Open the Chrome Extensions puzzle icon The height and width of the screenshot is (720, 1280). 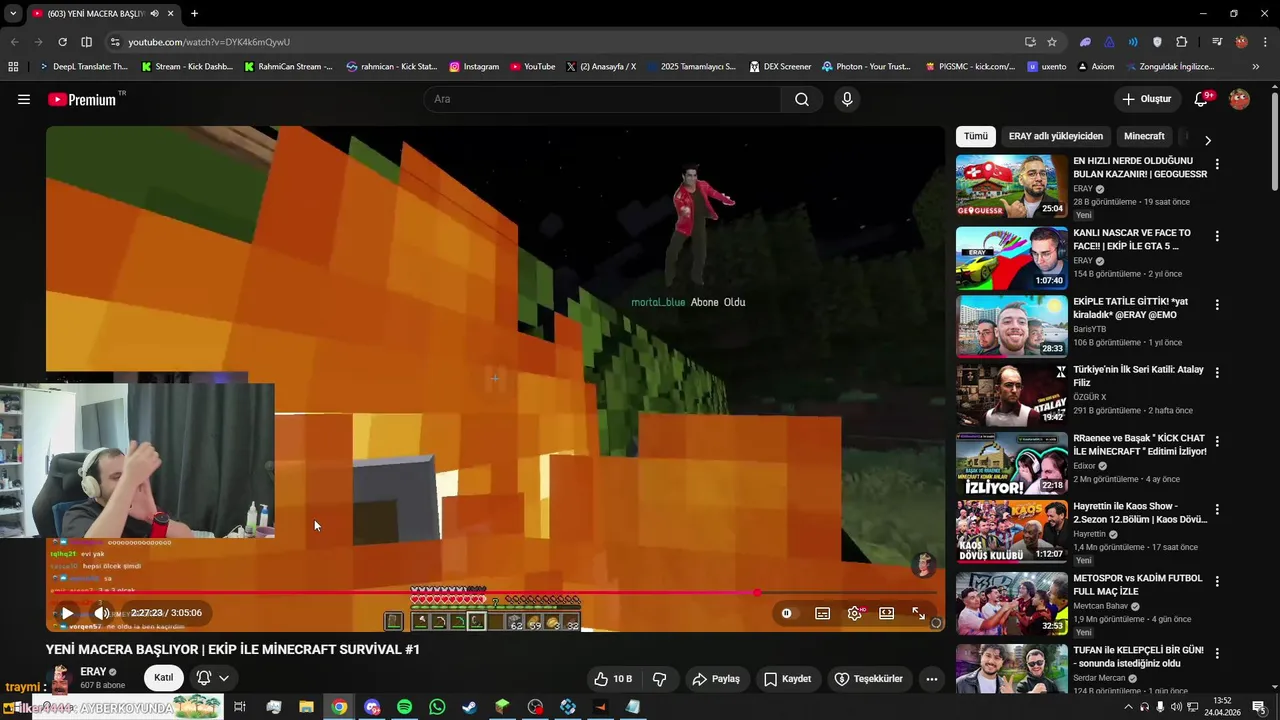1182,42
